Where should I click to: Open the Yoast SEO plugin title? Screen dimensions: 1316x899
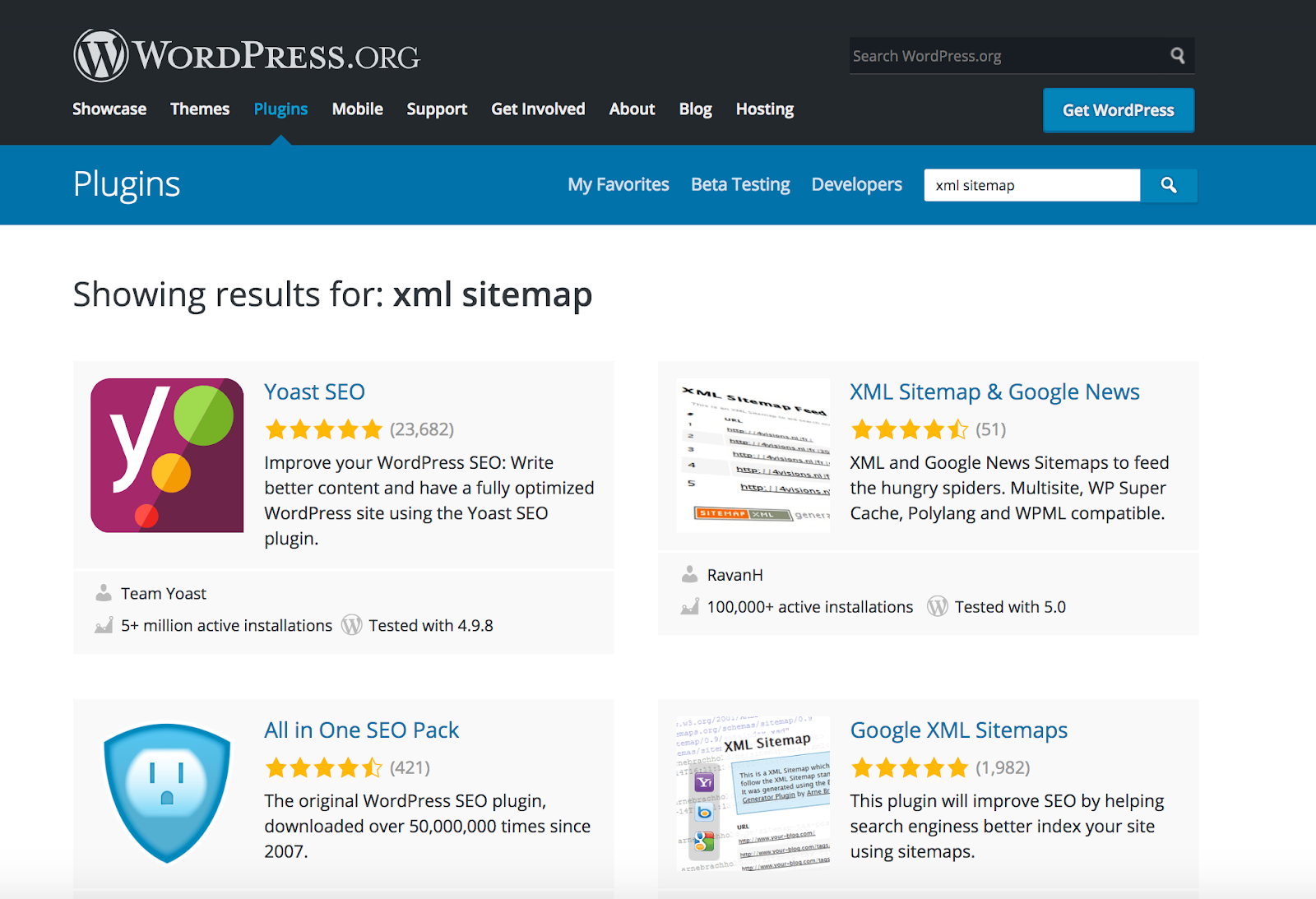click(x=315, y=392)
